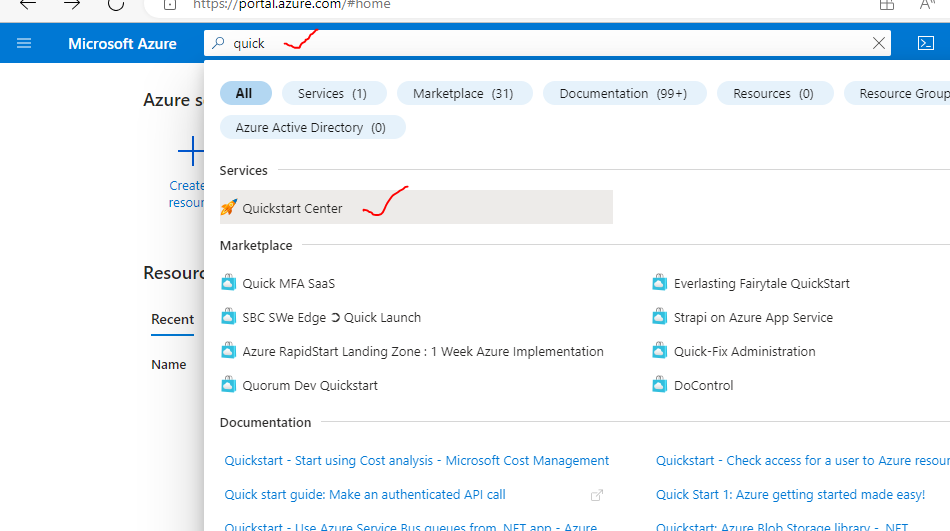Go to Microsoft Azure home
Image resolution: width=950 pixels, height=531 pixels.
122,43
